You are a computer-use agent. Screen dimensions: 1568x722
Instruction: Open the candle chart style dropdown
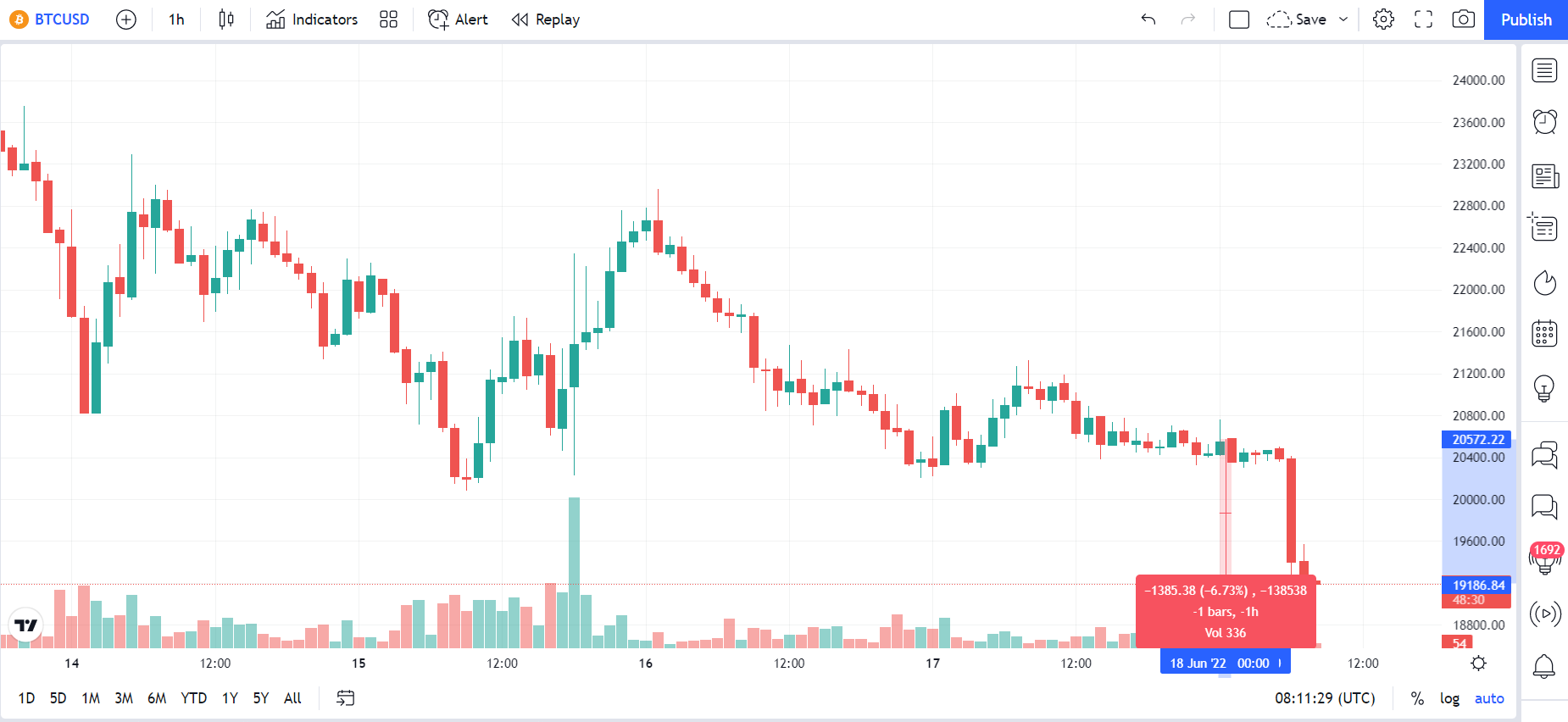(226, 19)
